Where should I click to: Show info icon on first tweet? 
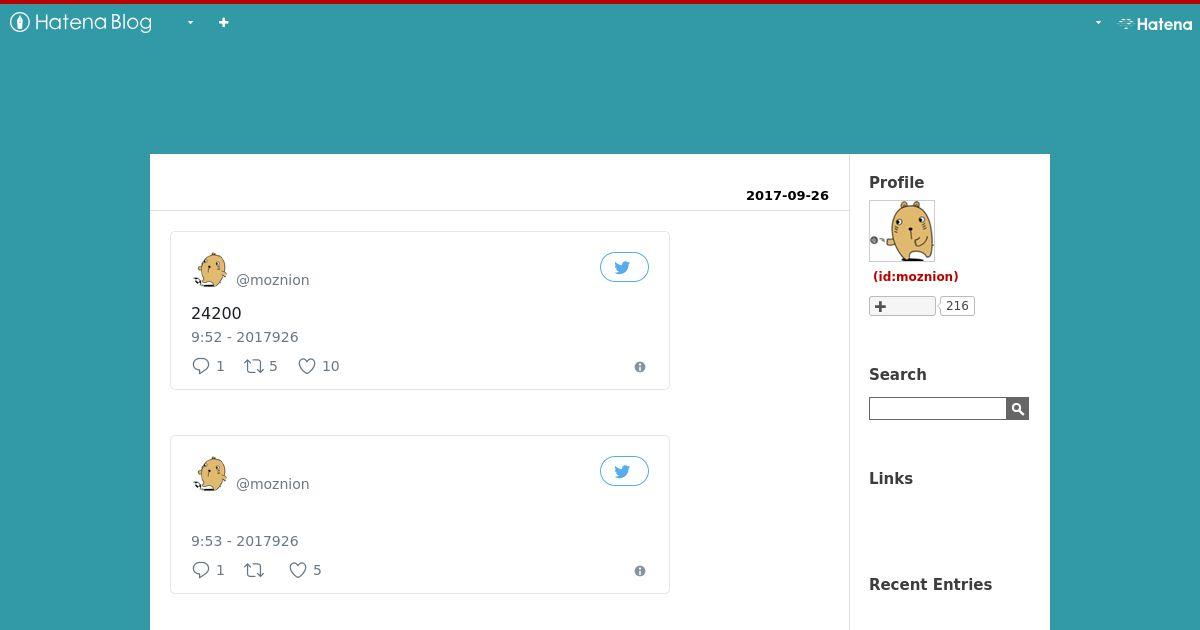[640, 367]
